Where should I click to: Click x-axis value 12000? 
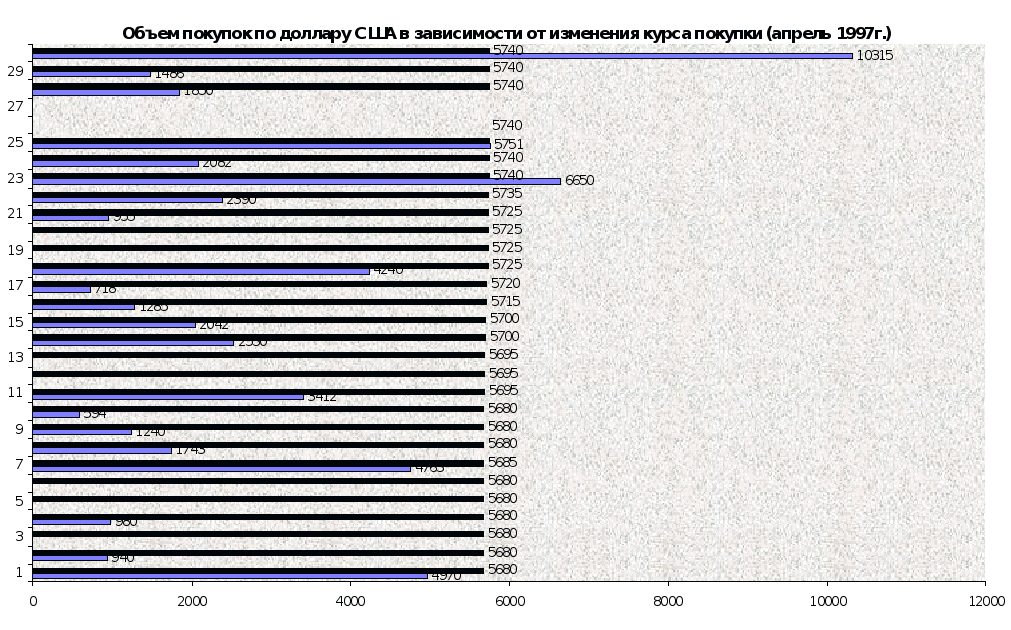985,602
